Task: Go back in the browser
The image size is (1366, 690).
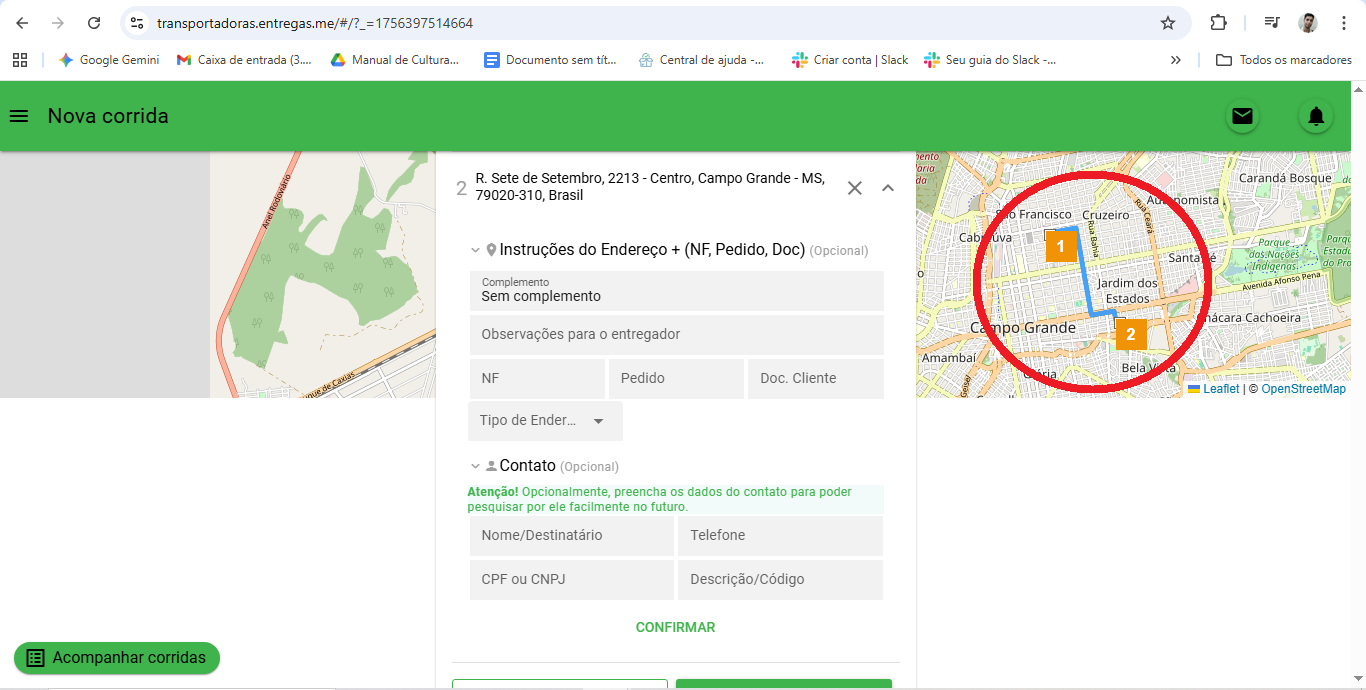Action: [x=22, y=23]
